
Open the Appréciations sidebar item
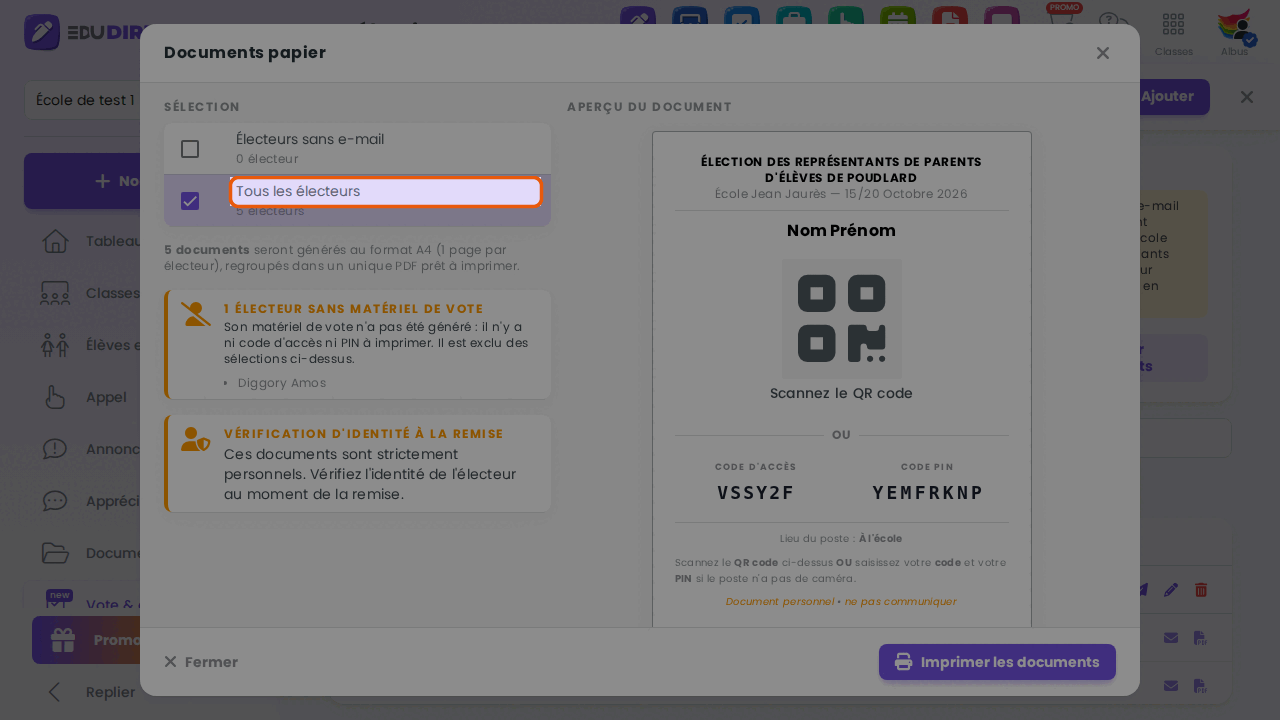tap(90, 501)
